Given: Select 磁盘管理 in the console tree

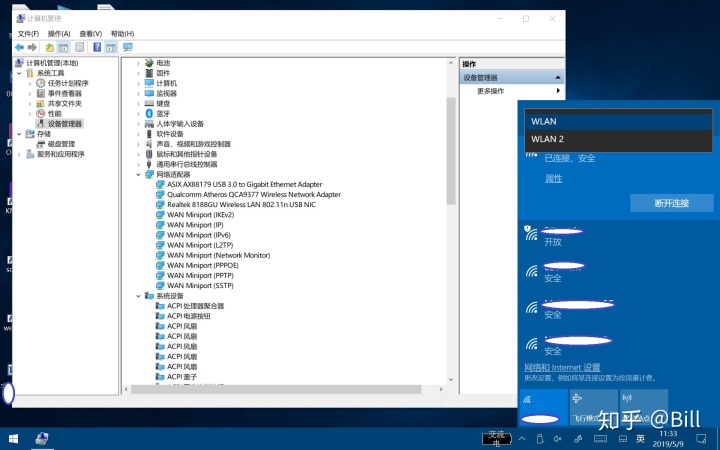Looking at the screenshot, I should click(62, 144).
